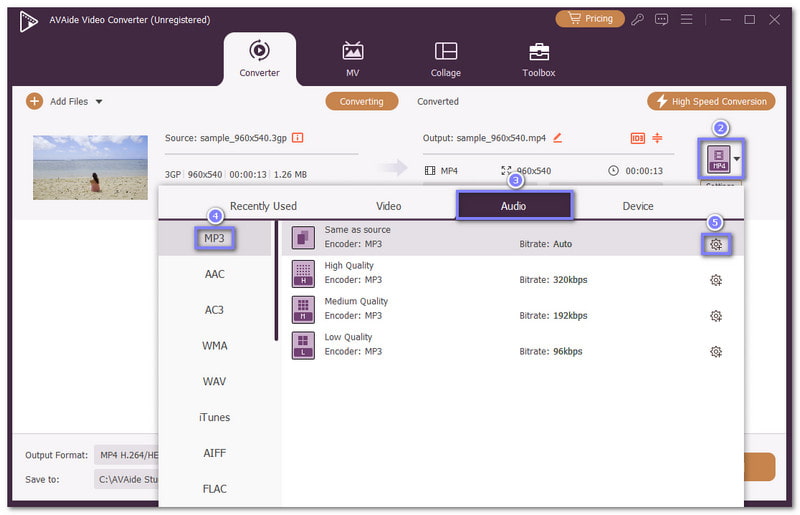Viewport: 800px width, 515px height.
Task: Select iTunes in the format list
Action: point(214,417)
